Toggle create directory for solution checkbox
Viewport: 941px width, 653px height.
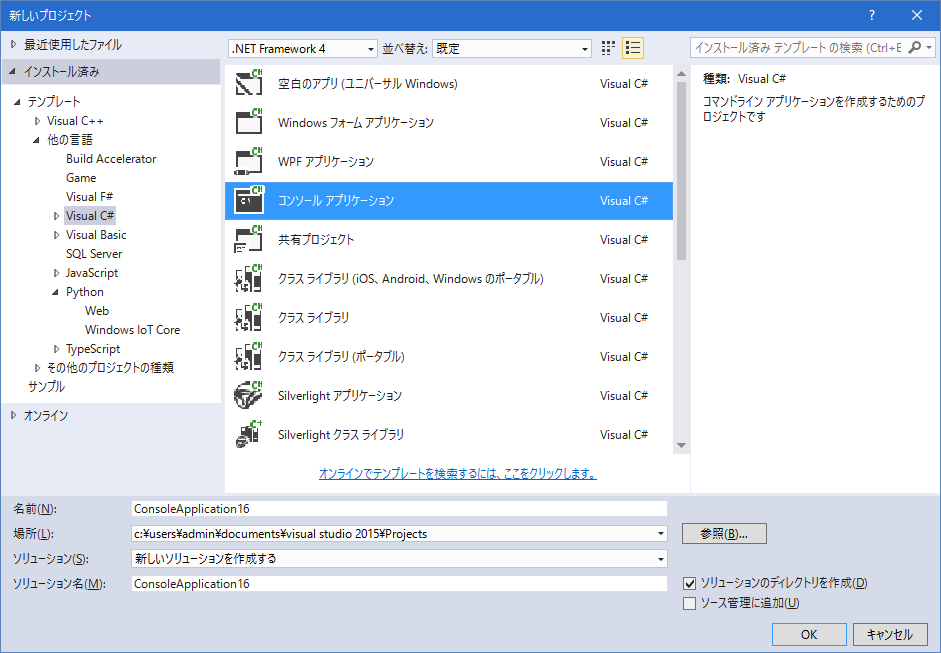point(689,583)
